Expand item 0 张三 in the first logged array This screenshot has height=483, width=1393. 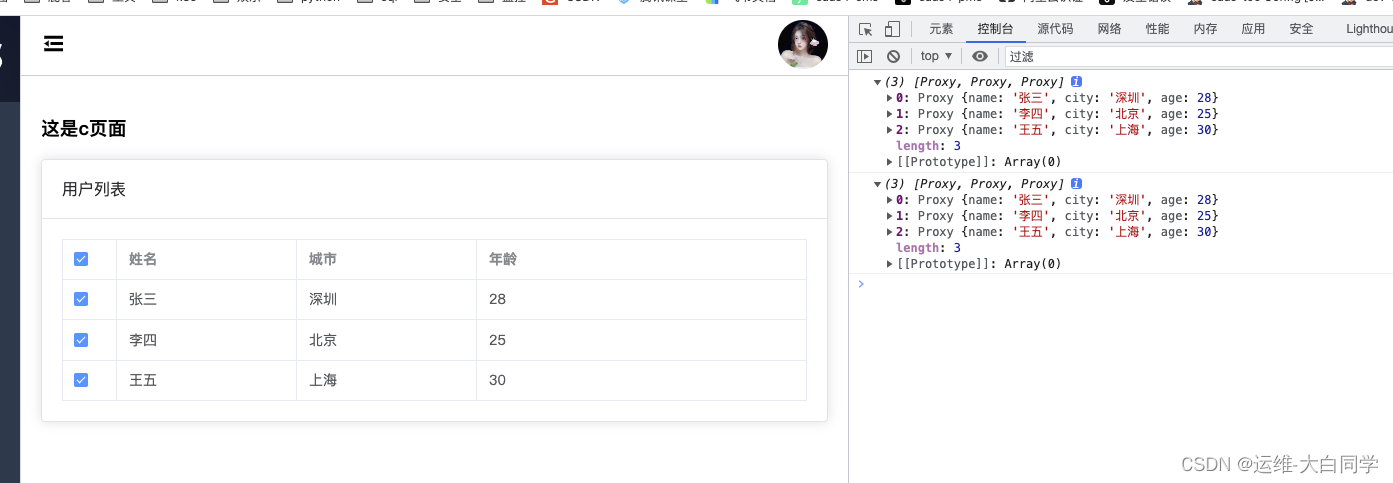(890, 98)
